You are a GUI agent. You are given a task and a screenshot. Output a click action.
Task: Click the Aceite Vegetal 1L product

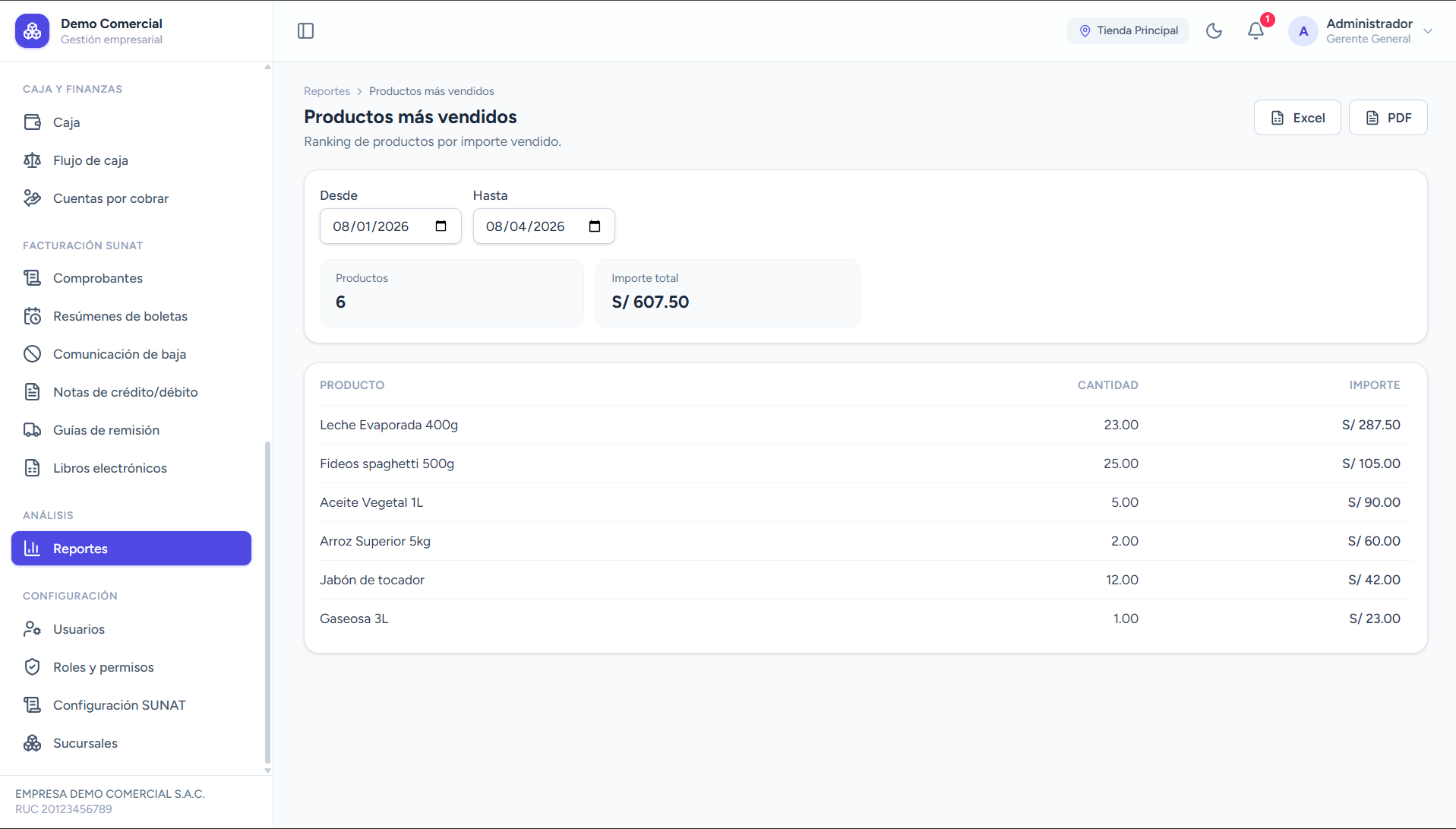point(371,502)
